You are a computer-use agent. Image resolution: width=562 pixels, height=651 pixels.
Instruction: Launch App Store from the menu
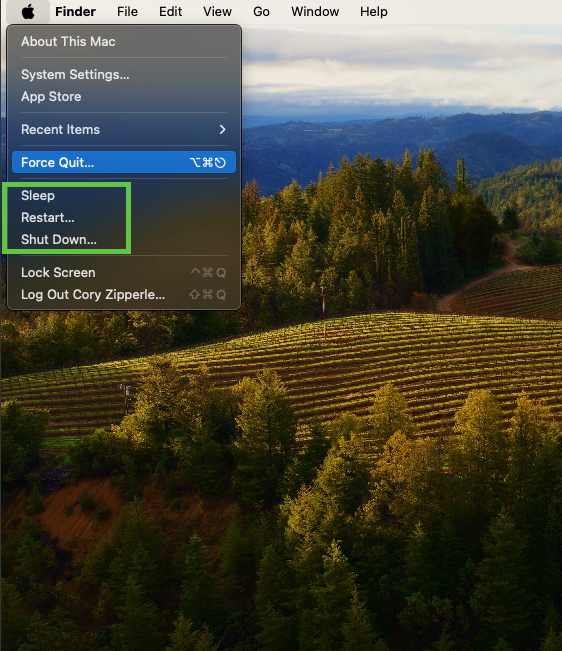(124, 97)
